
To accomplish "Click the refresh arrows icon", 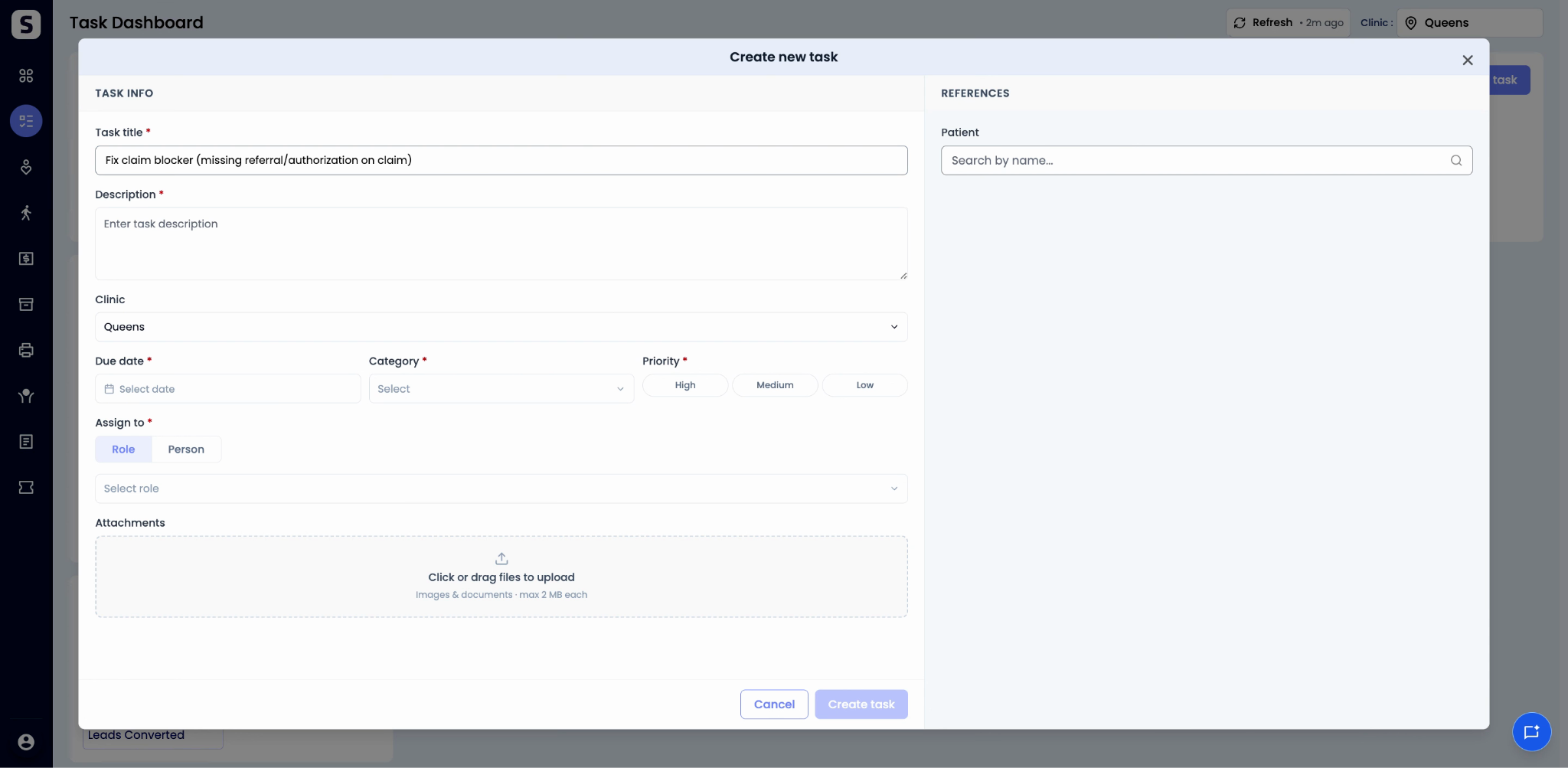I will click(1240, 23).
